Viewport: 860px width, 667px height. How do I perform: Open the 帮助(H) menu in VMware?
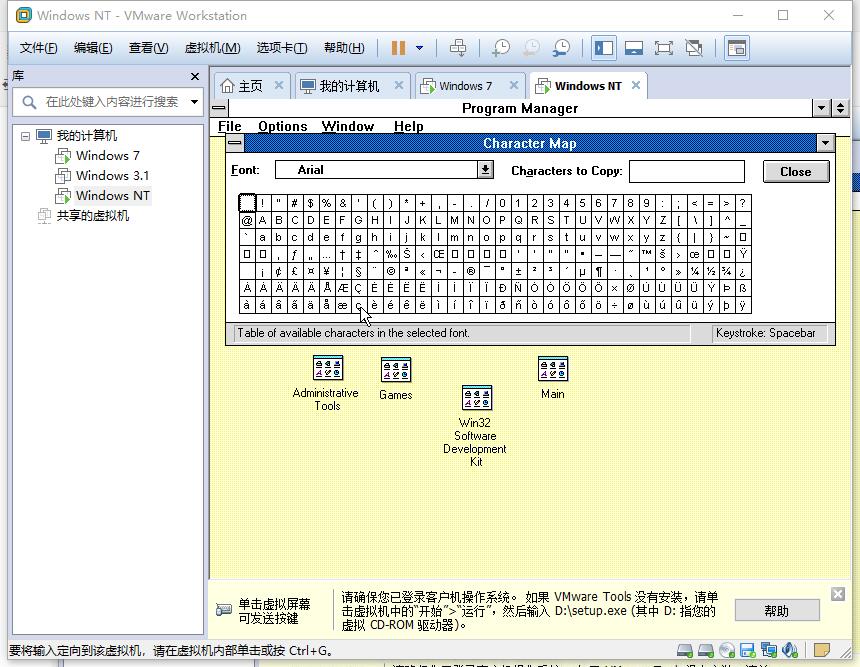344,48
